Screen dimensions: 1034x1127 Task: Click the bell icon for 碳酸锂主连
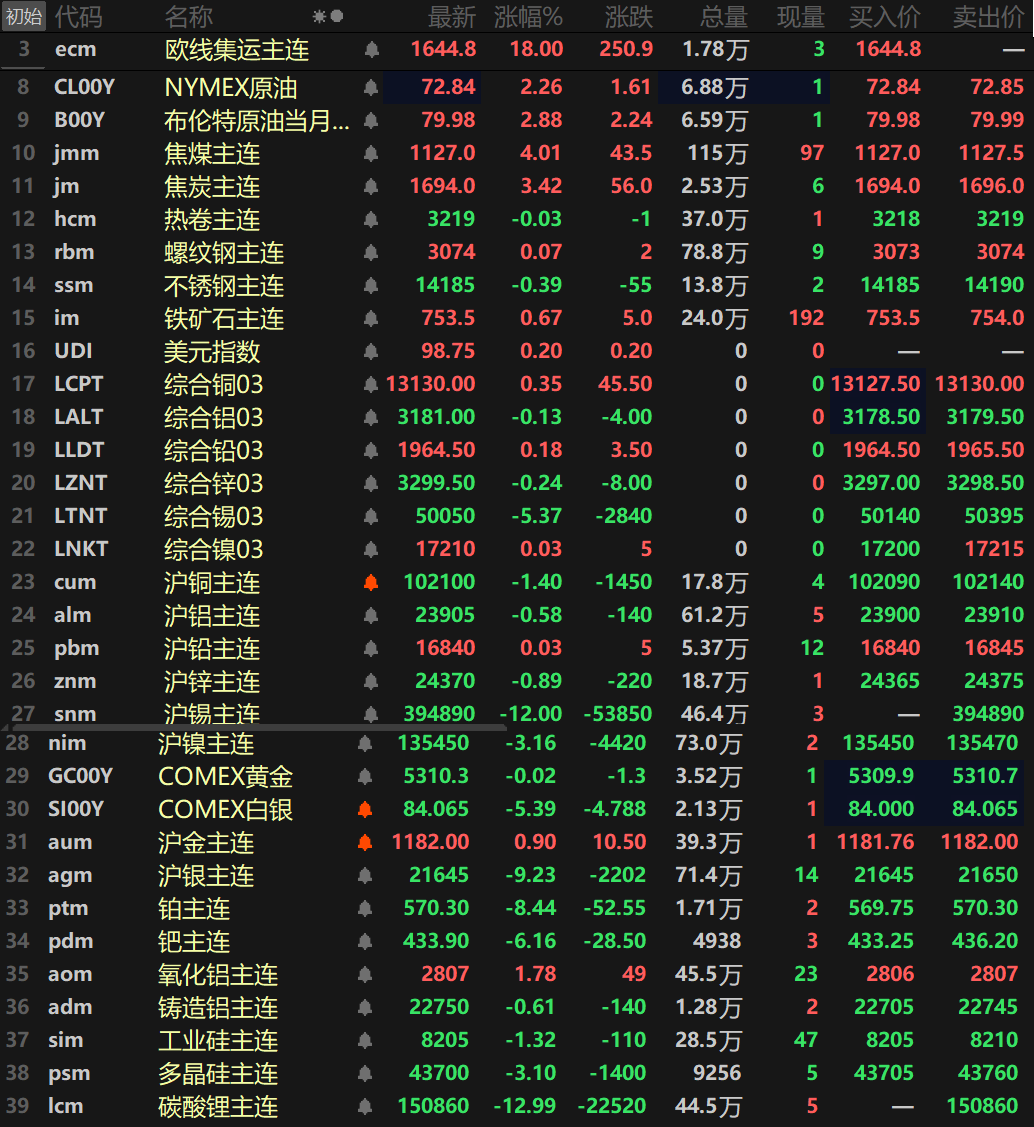click(365, 1106)
